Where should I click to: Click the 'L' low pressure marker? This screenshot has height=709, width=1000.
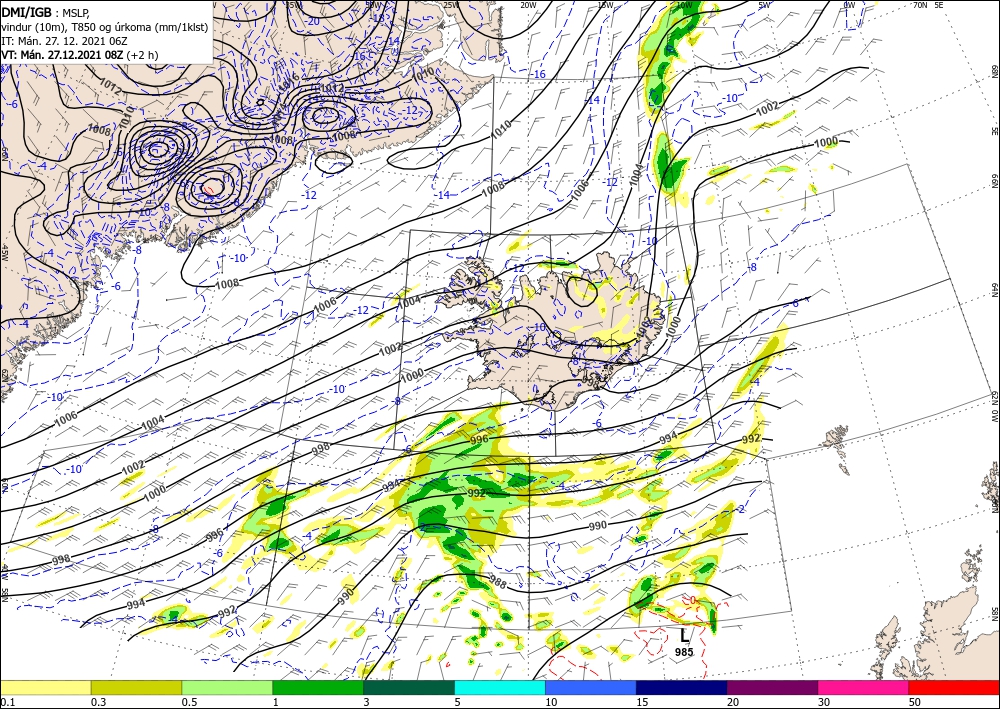(684, 635)
